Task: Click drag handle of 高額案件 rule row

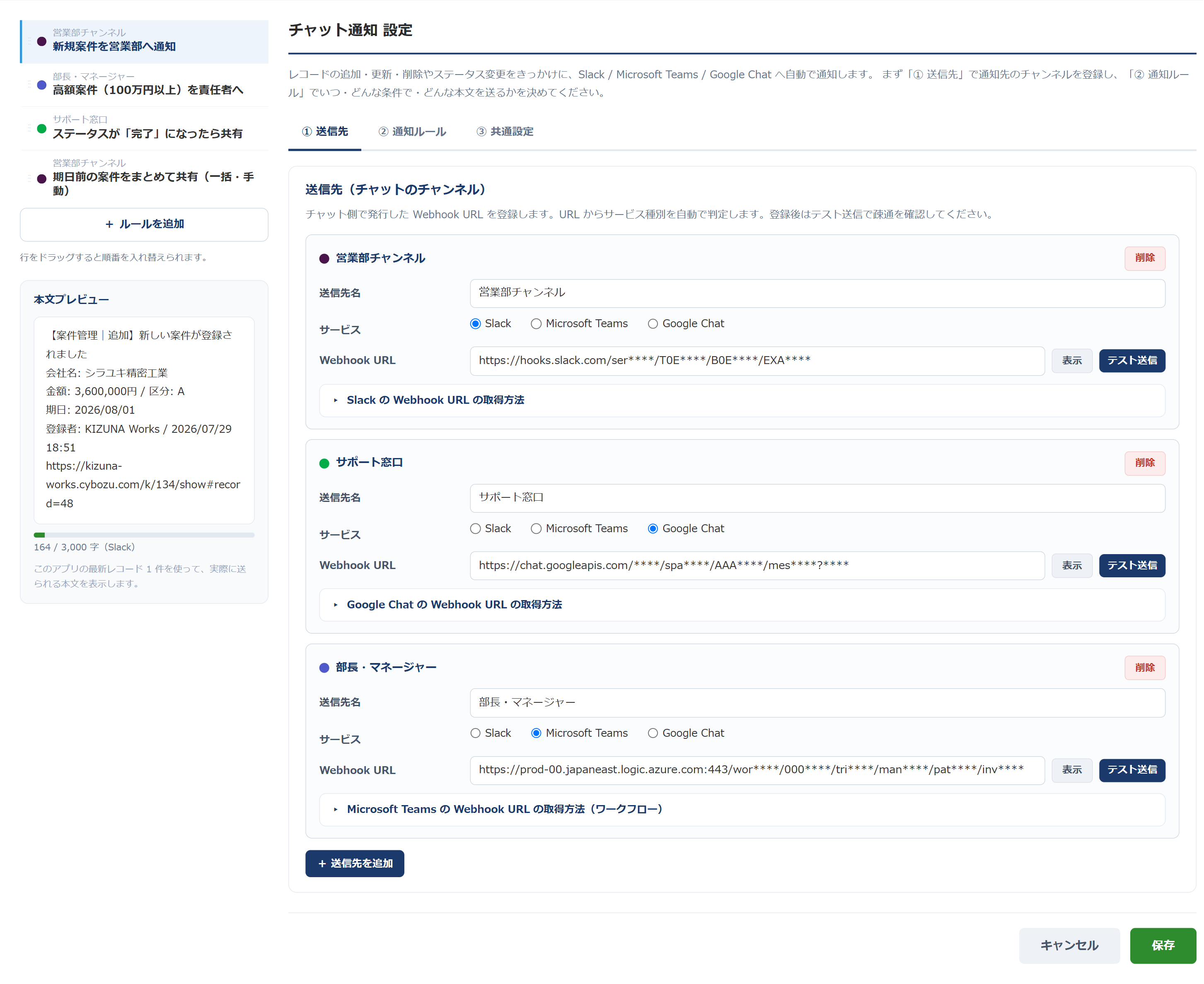Action: click(29, 85)
